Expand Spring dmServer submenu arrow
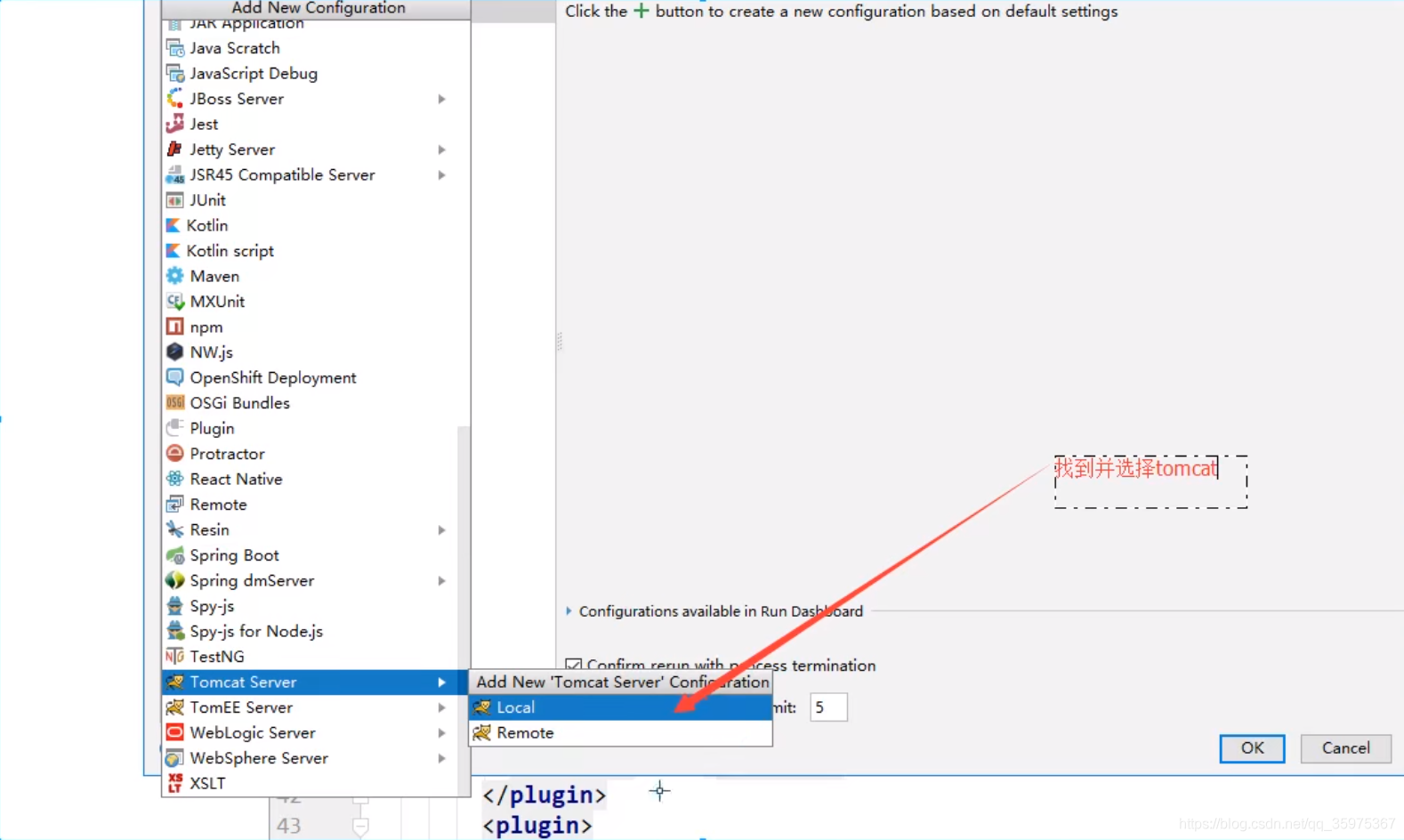This screenshot has height=840, width=1404. (441, 580)
